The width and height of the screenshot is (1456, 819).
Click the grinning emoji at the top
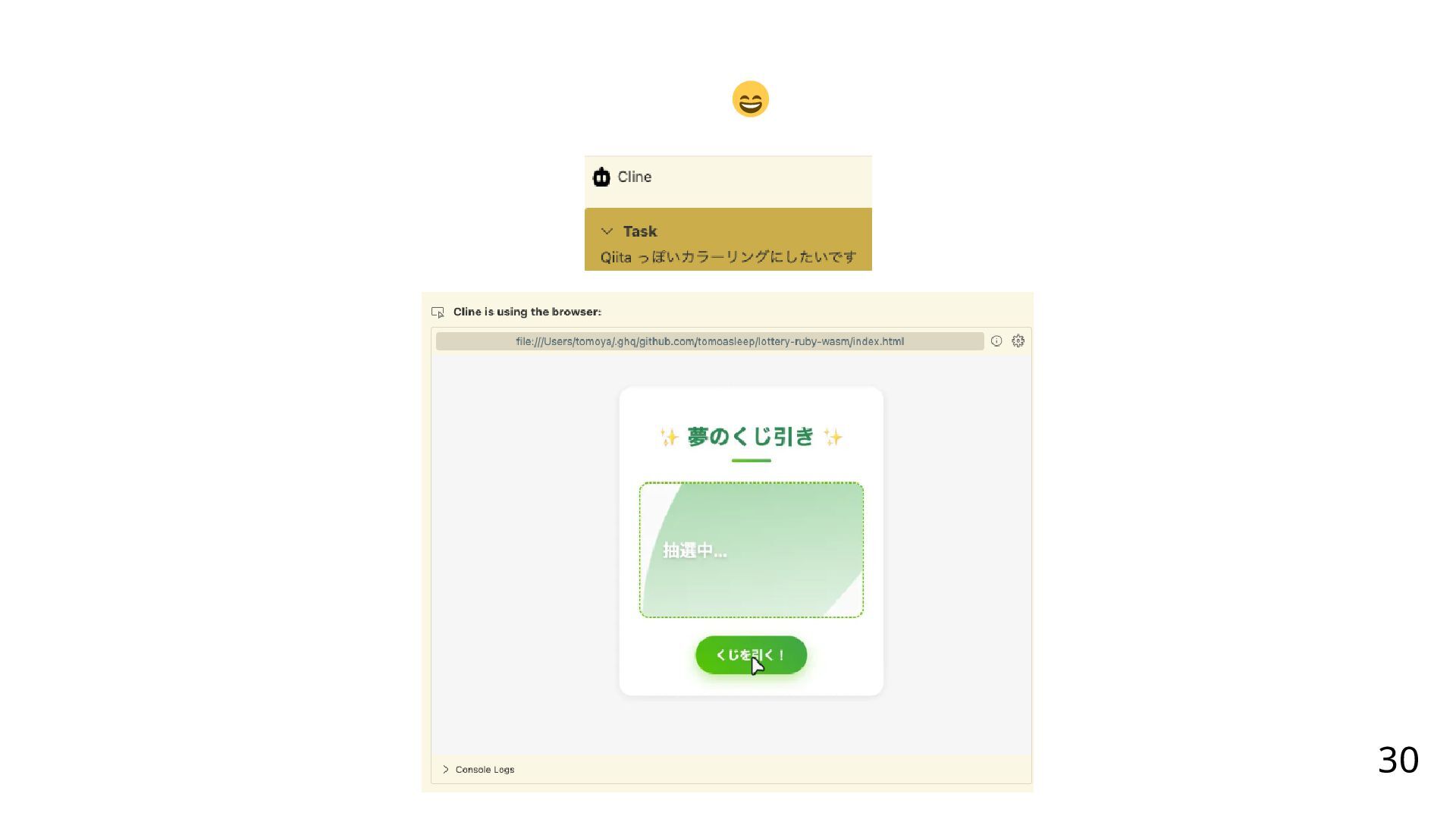tap(751, 99)
